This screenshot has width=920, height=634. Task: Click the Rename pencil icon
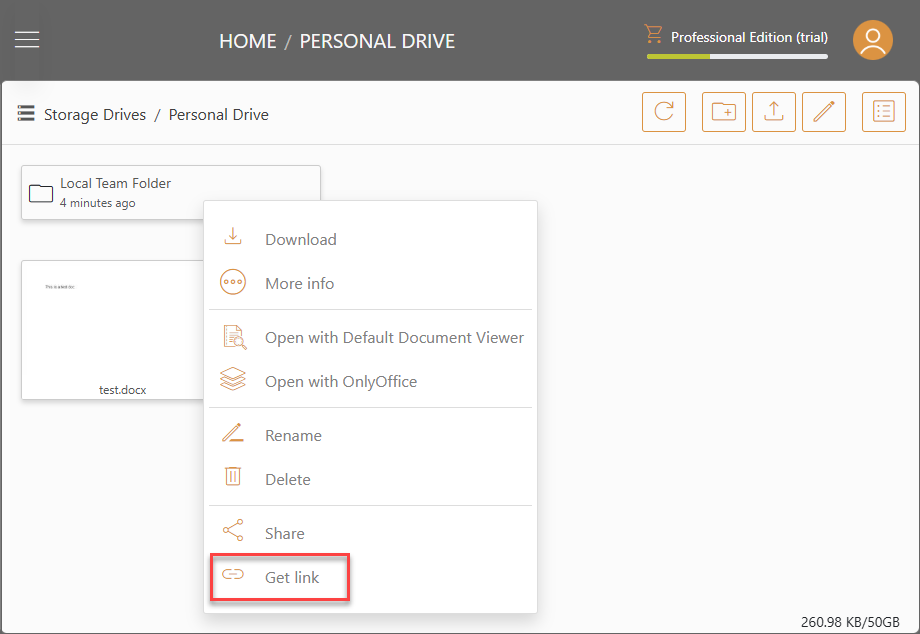click(232, 433)
